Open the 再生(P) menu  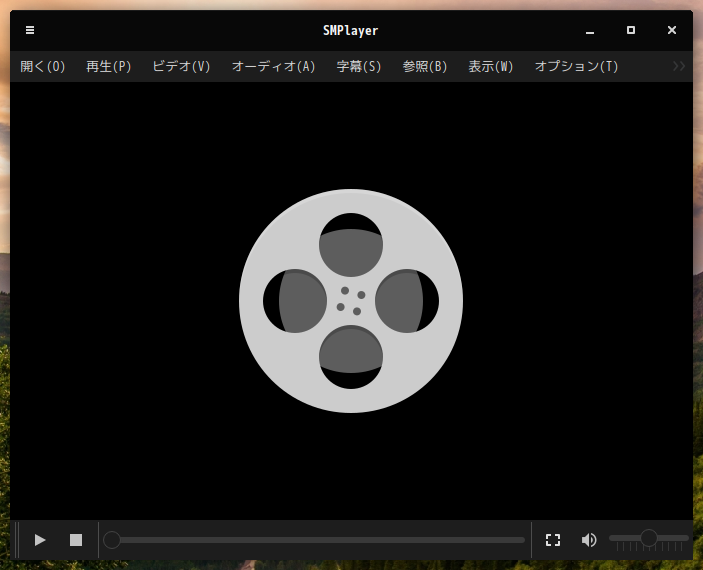tap(108, 66)
